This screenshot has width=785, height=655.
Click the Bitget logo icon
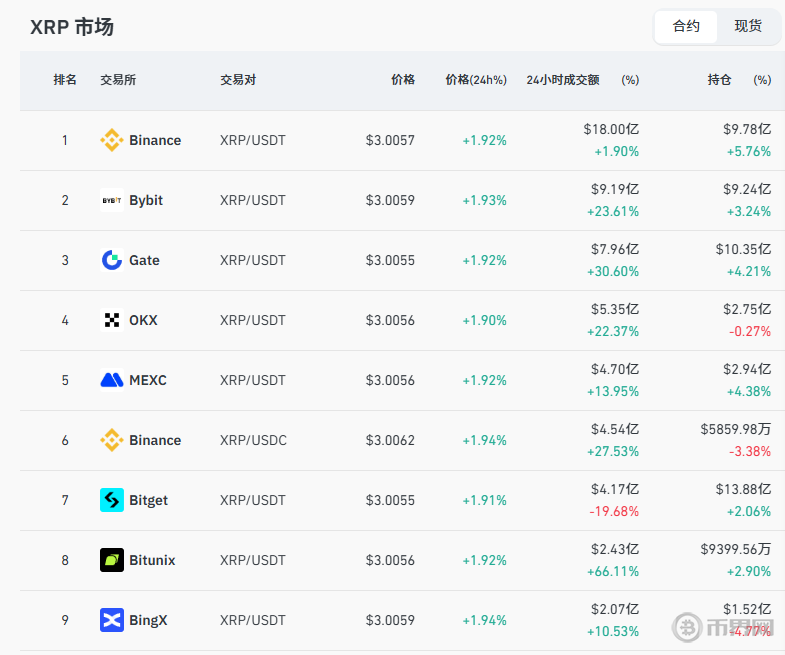click(112, 500)
